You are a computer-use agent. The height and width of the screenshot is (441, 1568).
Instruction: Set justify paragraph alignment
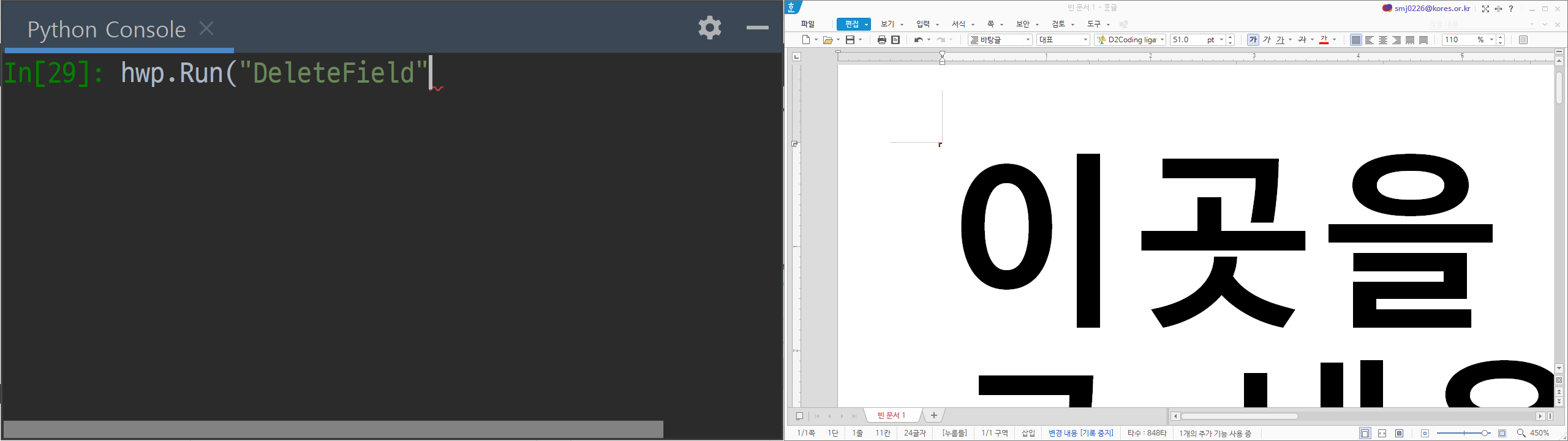1355,40
